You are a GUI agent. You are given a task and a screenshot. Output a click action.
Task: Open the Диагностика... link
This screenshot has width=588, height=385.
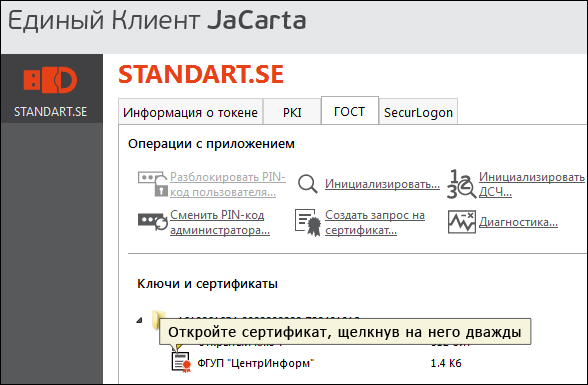518,222
